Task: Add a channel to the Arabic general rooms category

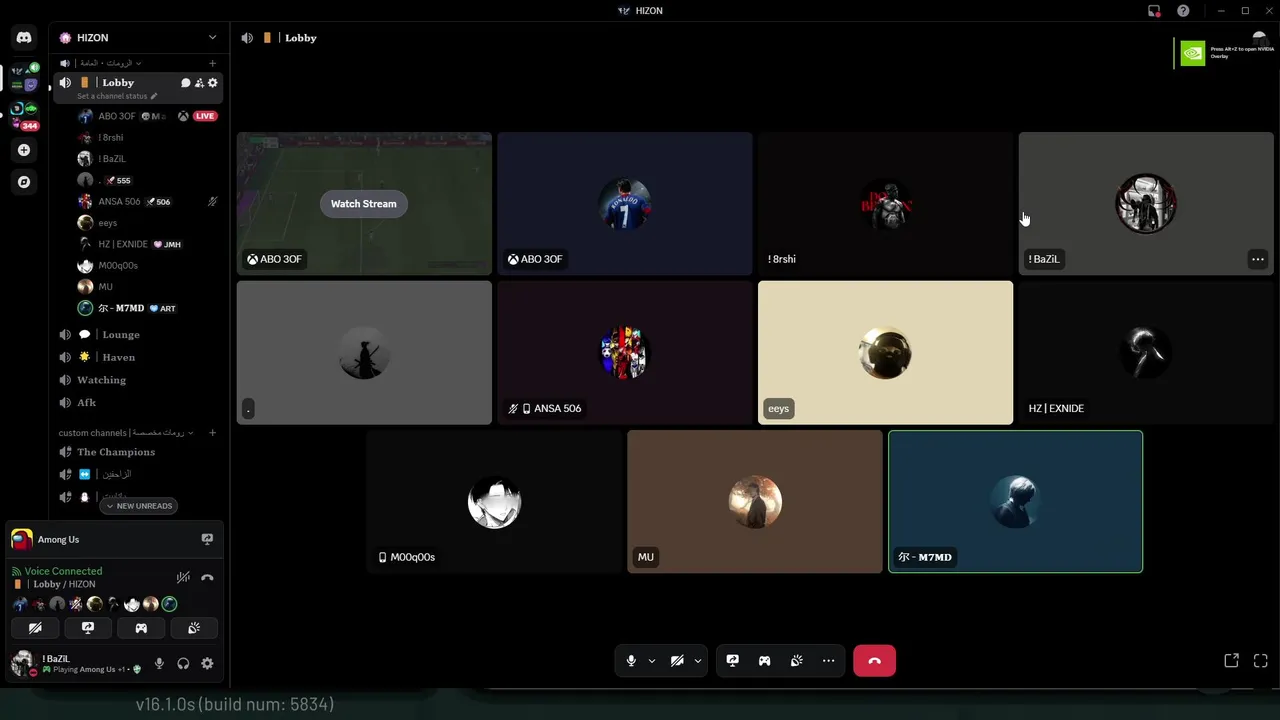Action: tap(212, 63)
